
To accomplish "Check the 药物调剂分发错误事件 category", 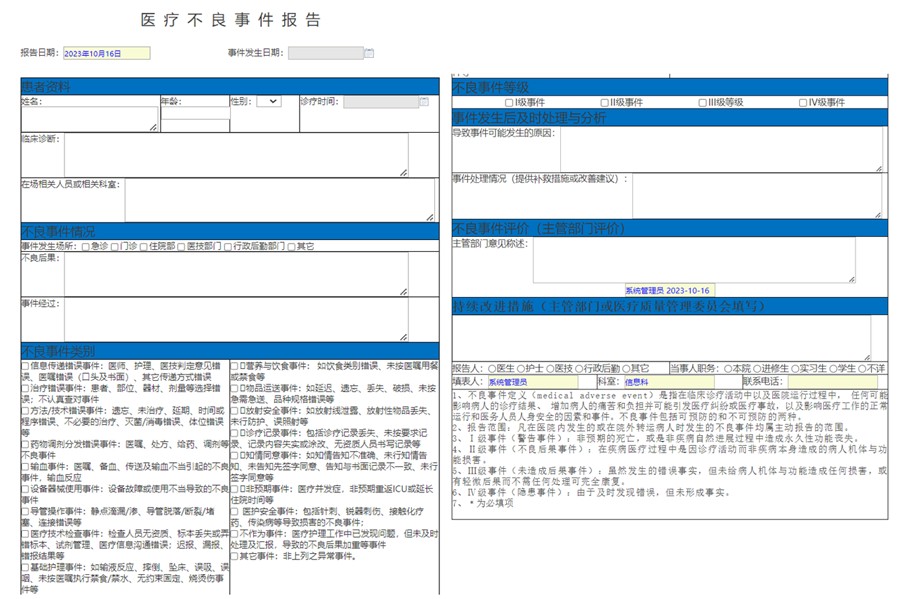I will pyautogui.click(x=25, y=444).
